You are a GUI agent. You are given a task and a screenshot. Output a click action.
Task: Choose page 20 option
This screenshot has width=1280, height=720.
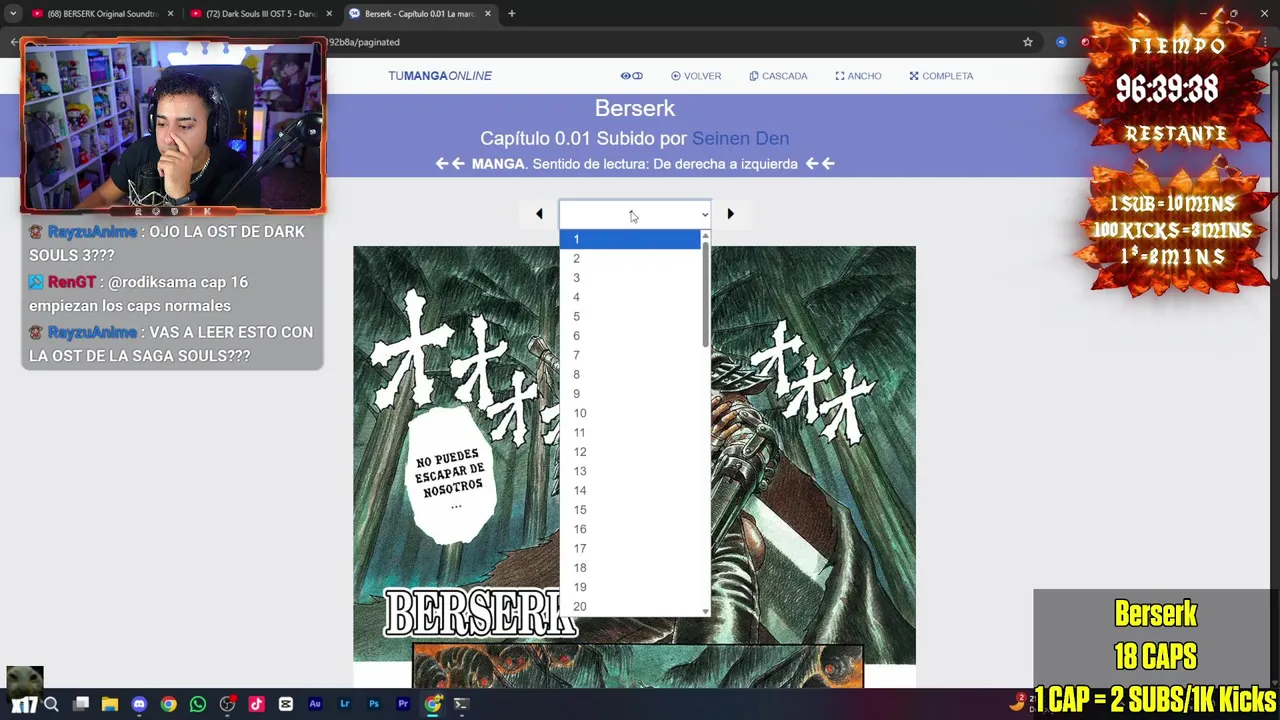pos(630,607)
